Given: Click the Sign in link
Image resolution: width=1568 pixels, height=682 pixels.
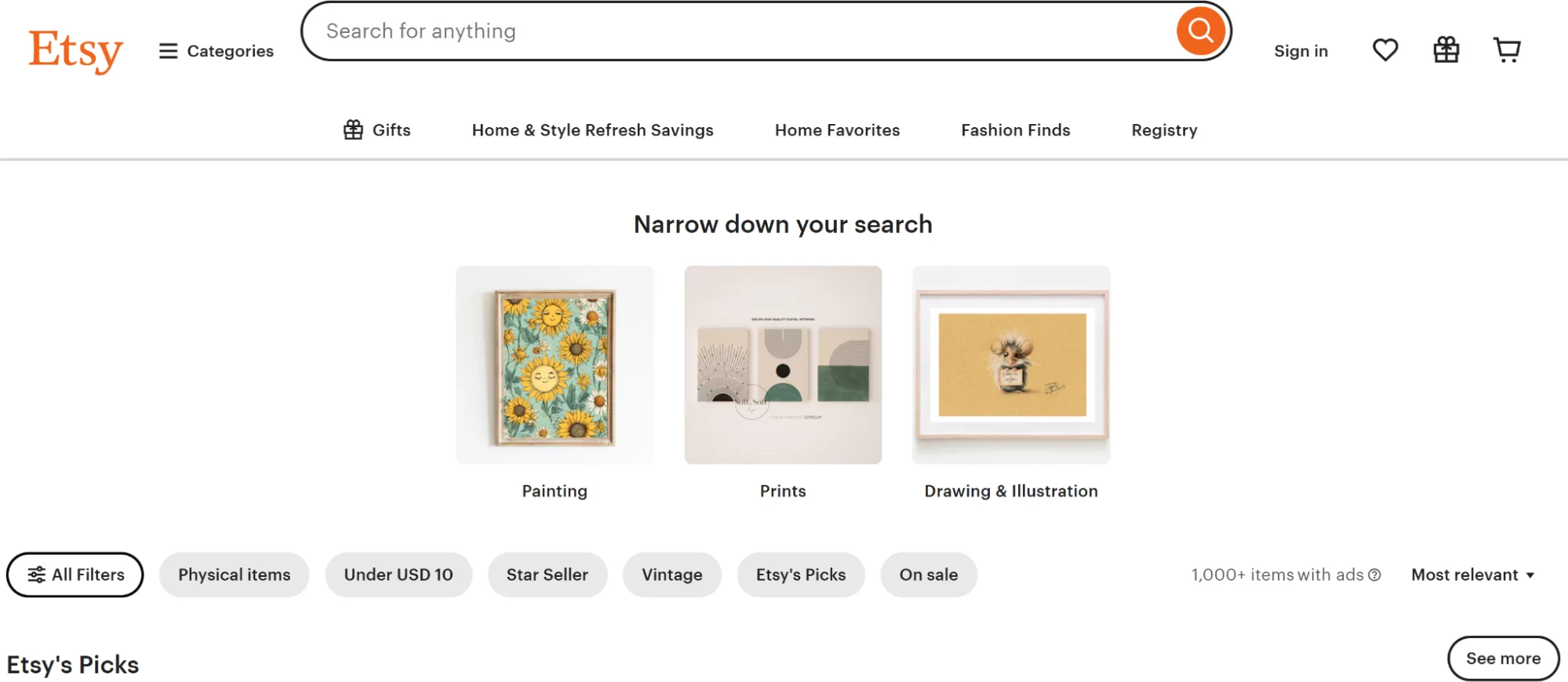Looking at the screenshot, I should coord(1301,50).
